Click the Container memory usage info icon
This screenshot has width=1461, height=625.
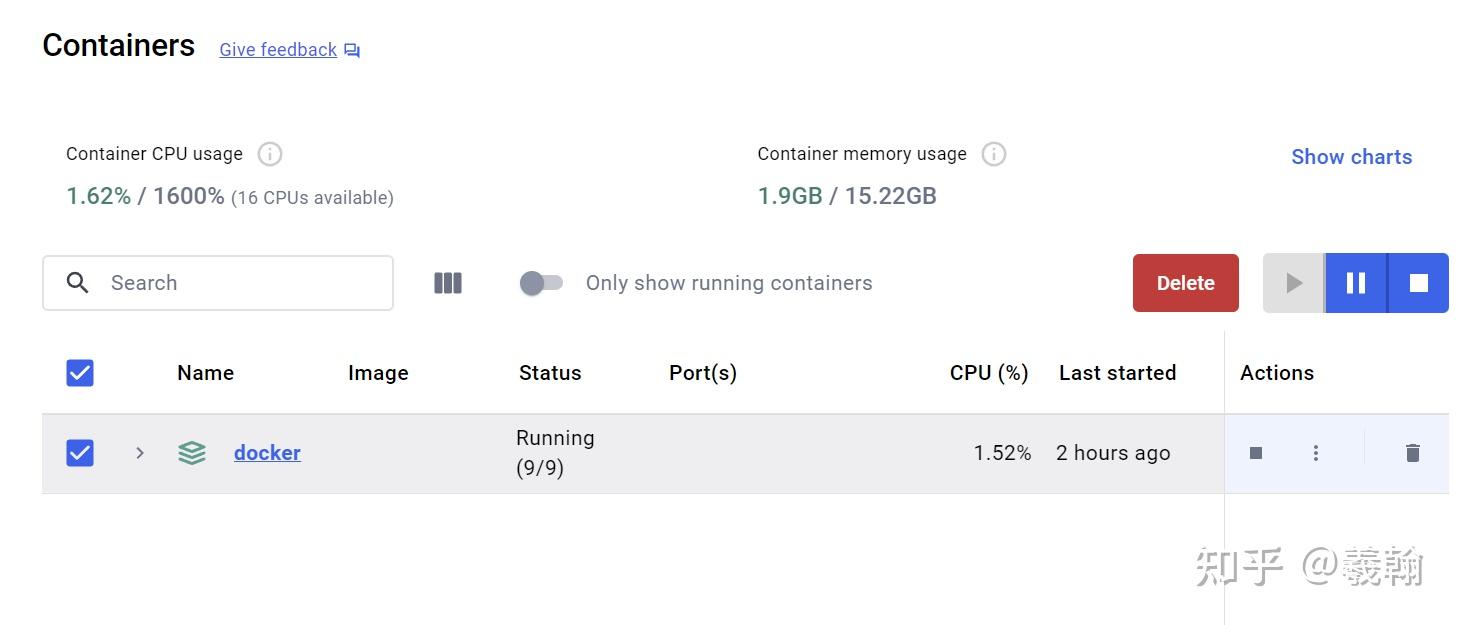[x=993, y=153]
